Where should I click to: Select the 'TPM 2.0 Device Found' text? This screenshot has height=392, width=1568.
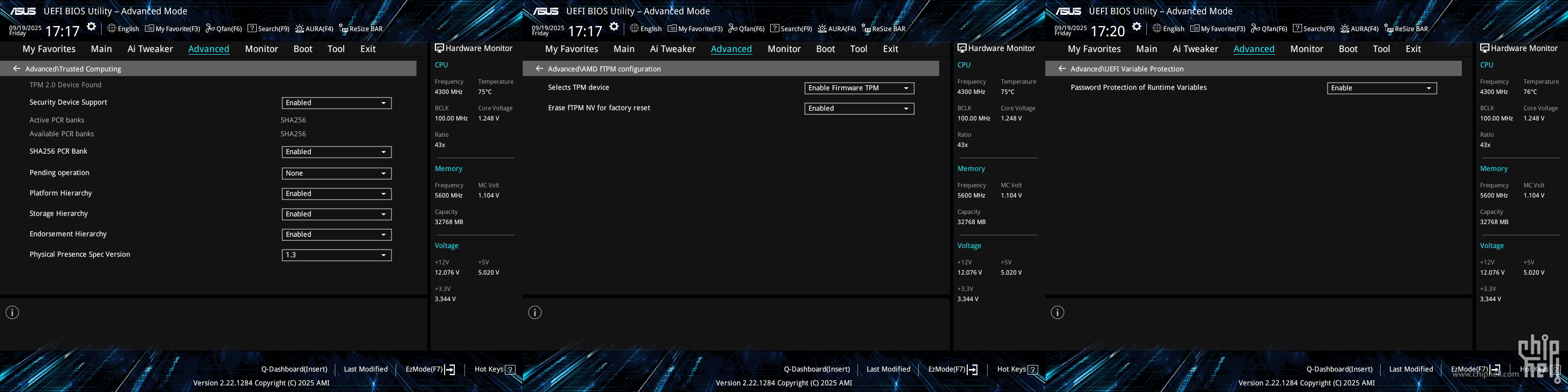point(65,85)
